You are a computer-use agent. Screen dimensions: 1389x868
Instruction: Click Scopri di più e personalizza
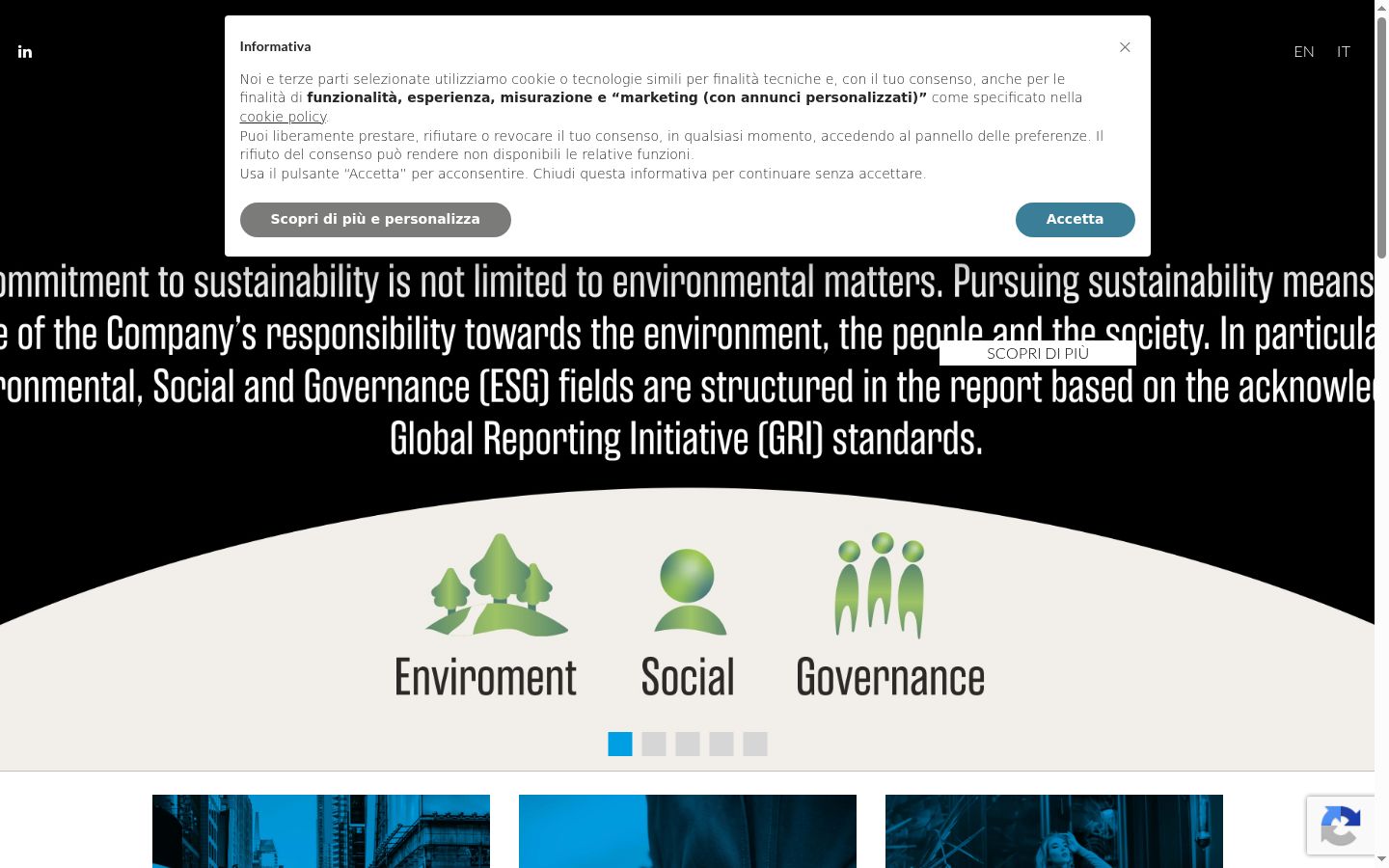click(375, 220)
